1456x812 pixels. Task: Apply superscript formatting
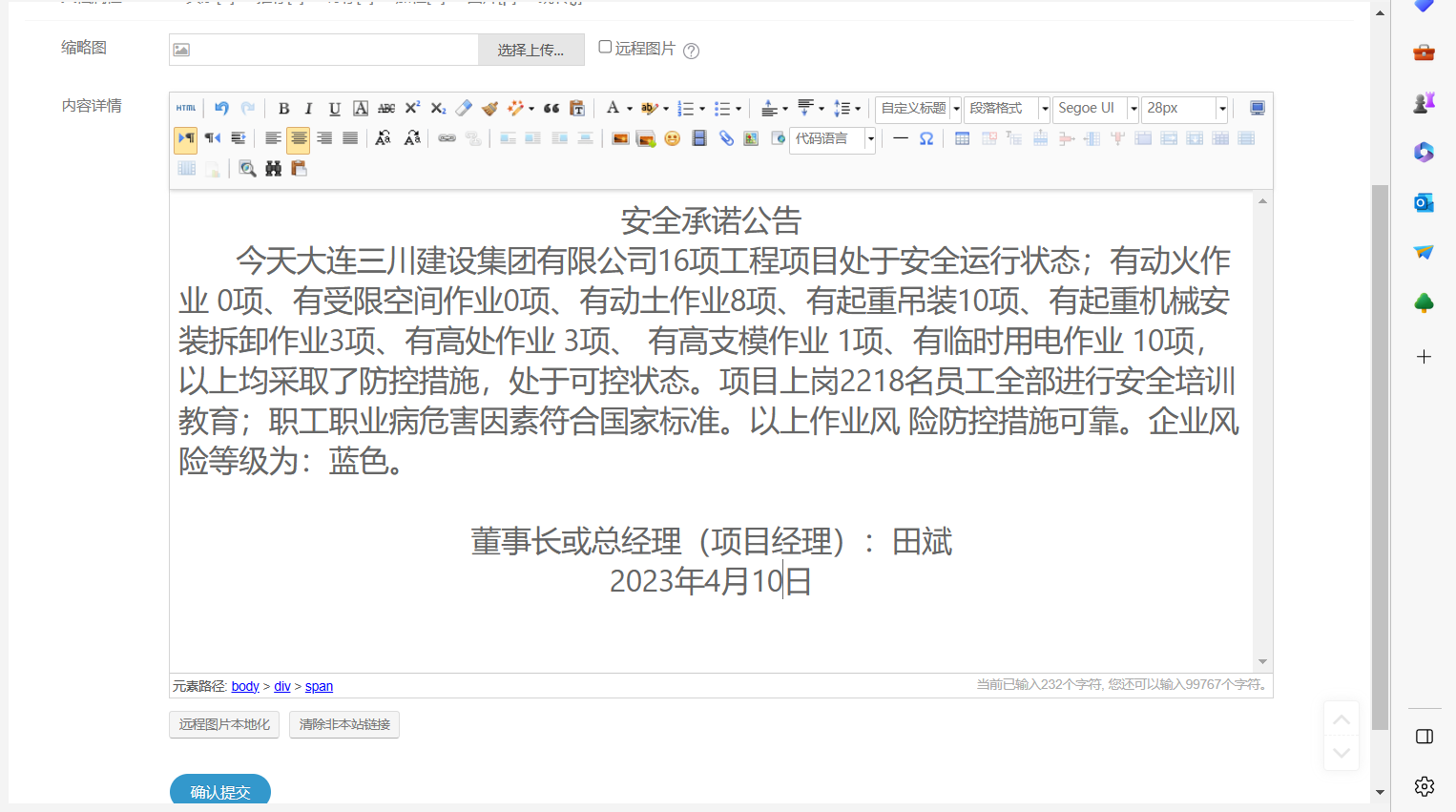coord(412,108)
